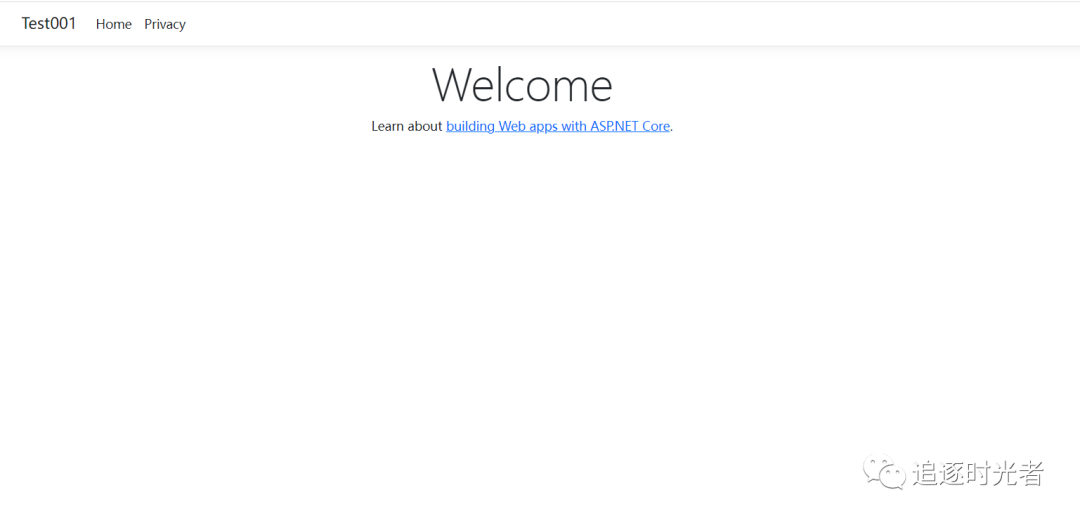Image resolution: width=1080 pixels, height=521 pixels.
Task: Go to the Home nav item
Action: 114,24
